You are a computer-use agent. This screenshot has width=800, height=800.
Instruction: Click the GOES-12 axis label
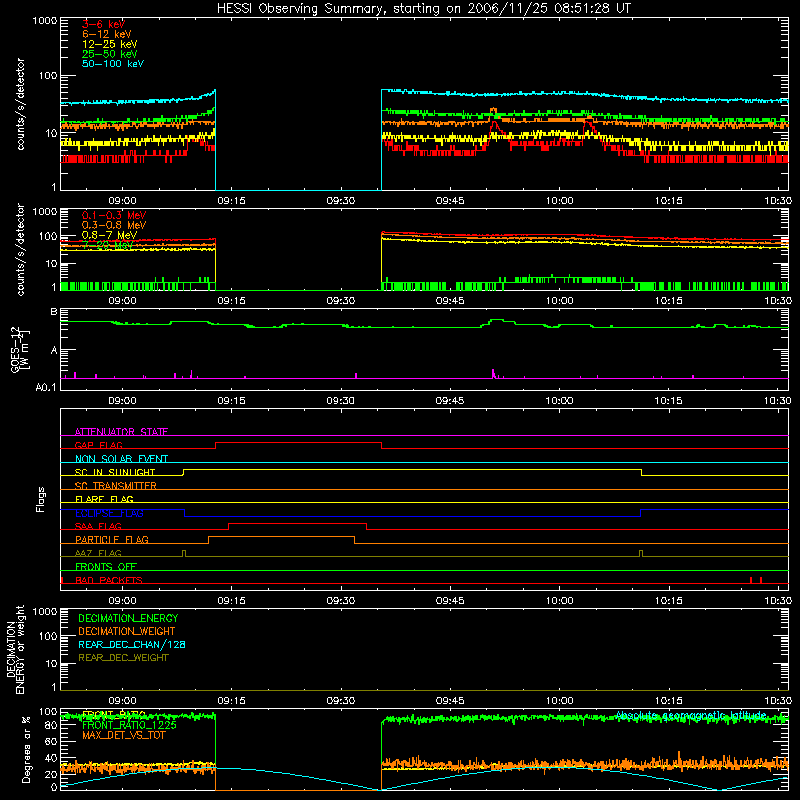tap(20, 349)
